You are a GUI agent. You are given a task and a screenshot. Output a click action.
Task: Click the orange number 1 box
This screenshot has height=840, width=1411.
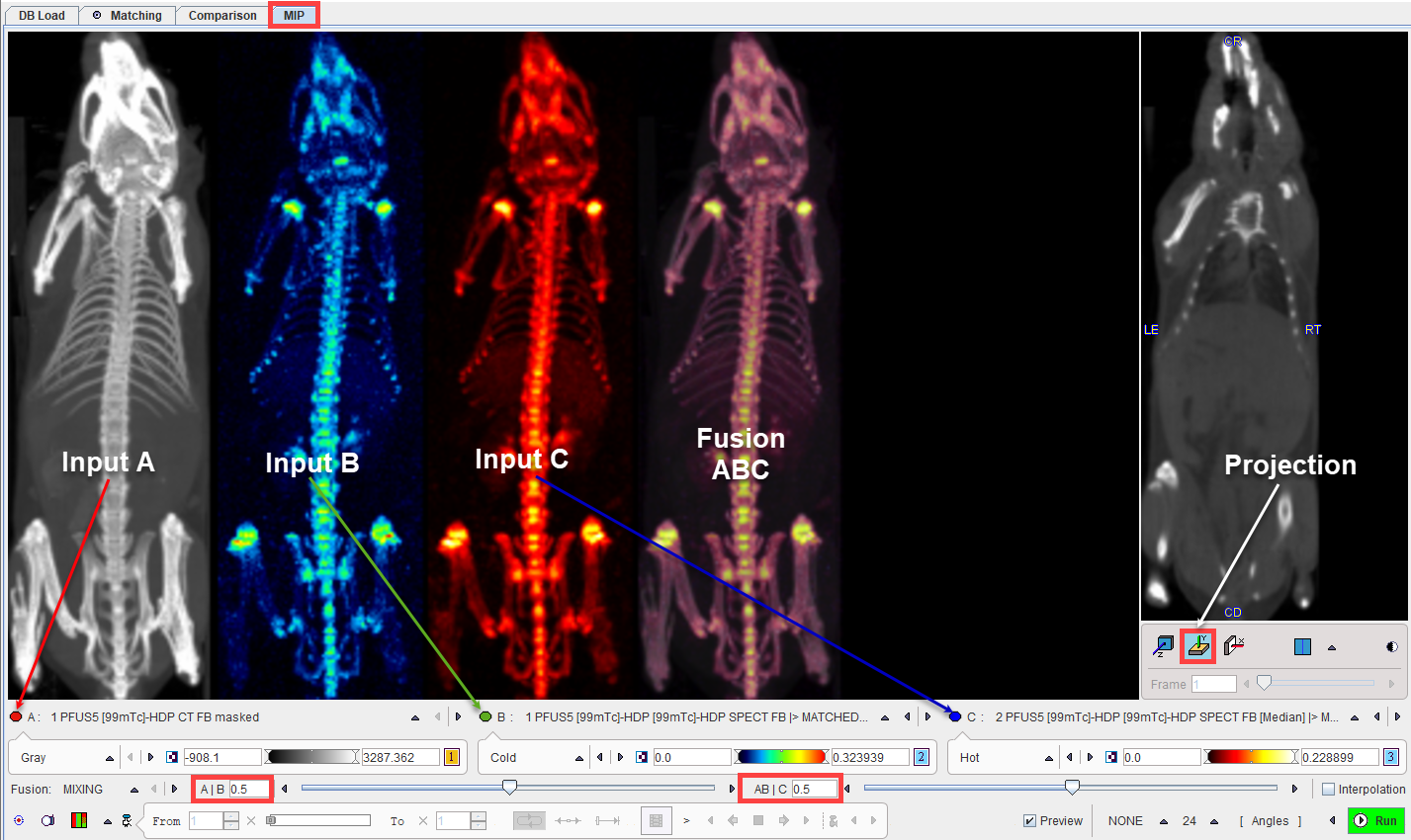(x=452, y=758)
